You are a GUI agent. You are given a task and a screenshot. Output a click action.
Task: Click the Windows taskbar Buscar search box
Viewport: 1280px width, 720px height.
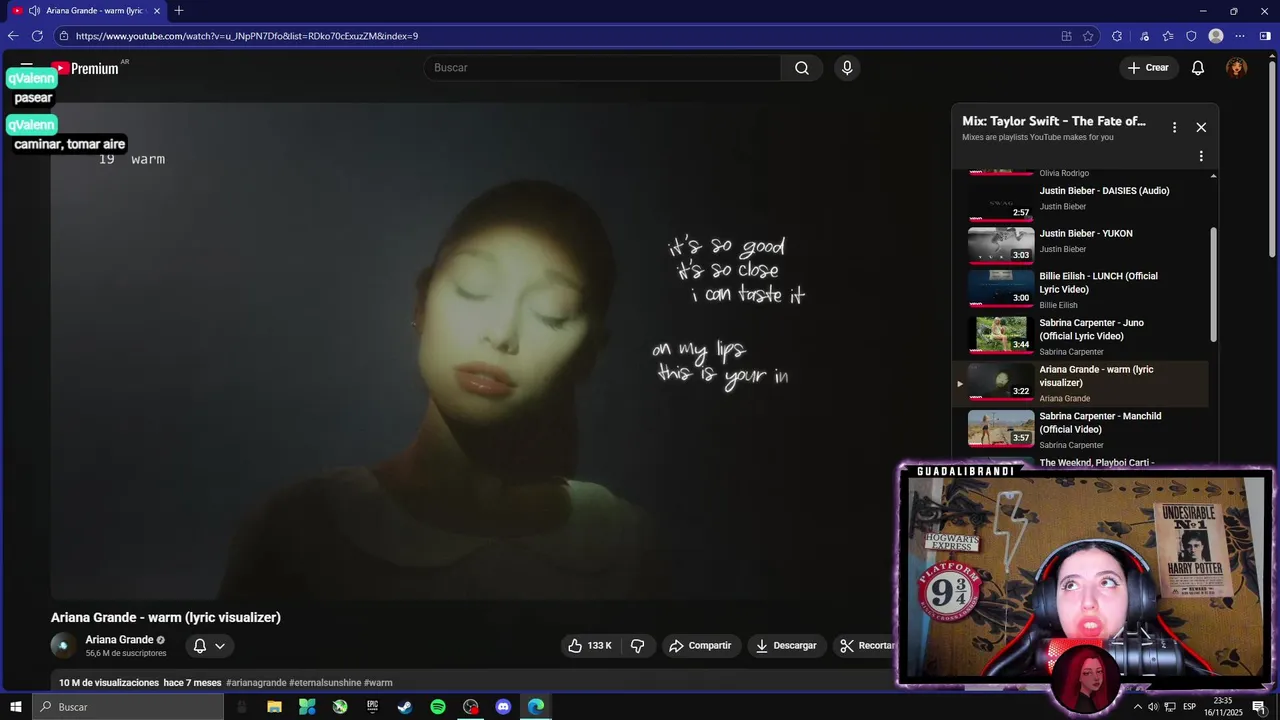128,707
